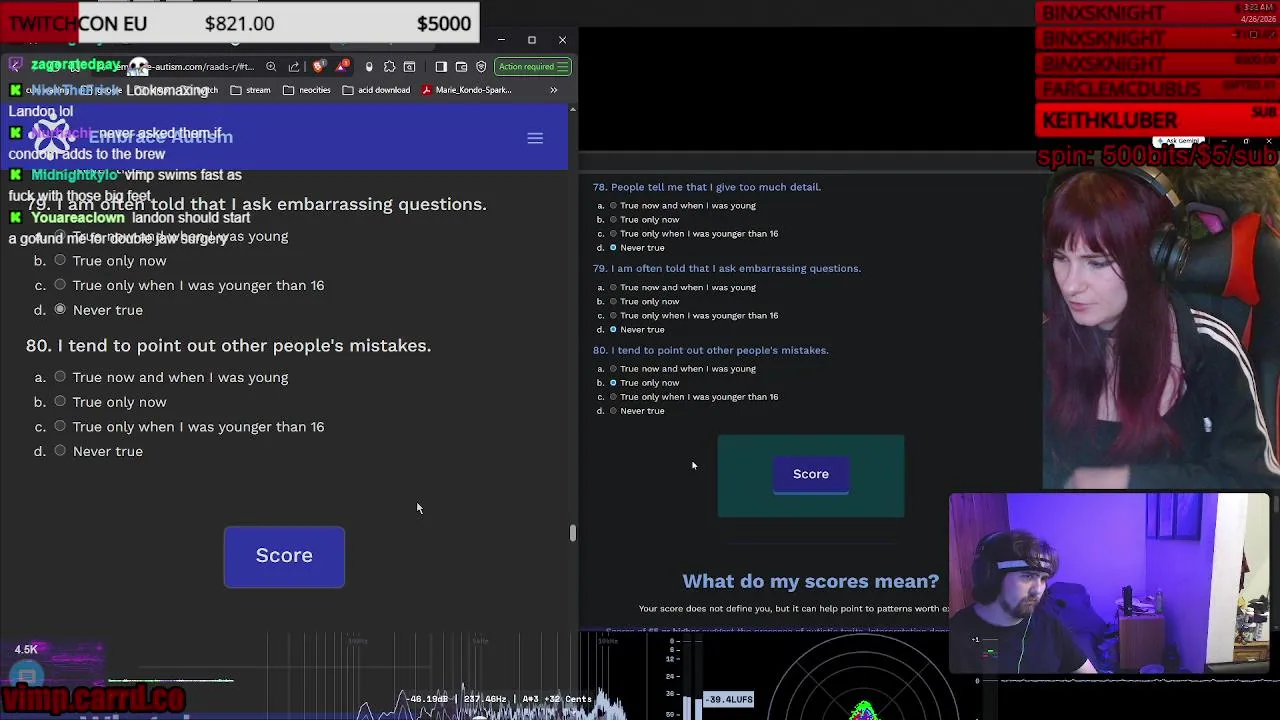
Task: Right window Q79: select True only when younger than 16
Action: pyautogui.click(x=613, y=316)
